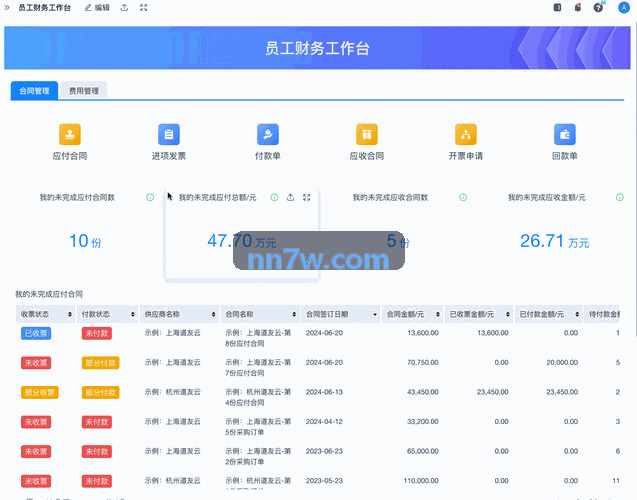The height and width of the screenshot is (500, 637).
Task: Sort by 已收票金额/元 column
Action: [507, 314]
